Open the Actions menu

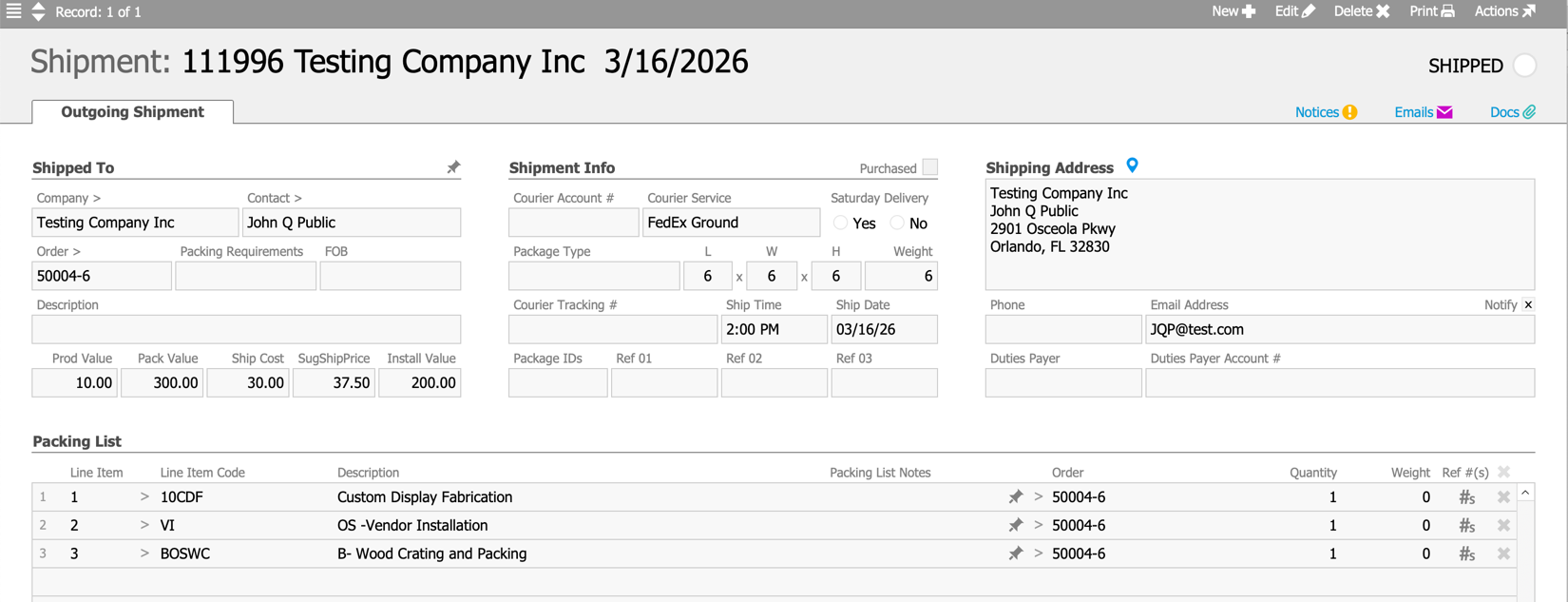(x=1504, y=11)
